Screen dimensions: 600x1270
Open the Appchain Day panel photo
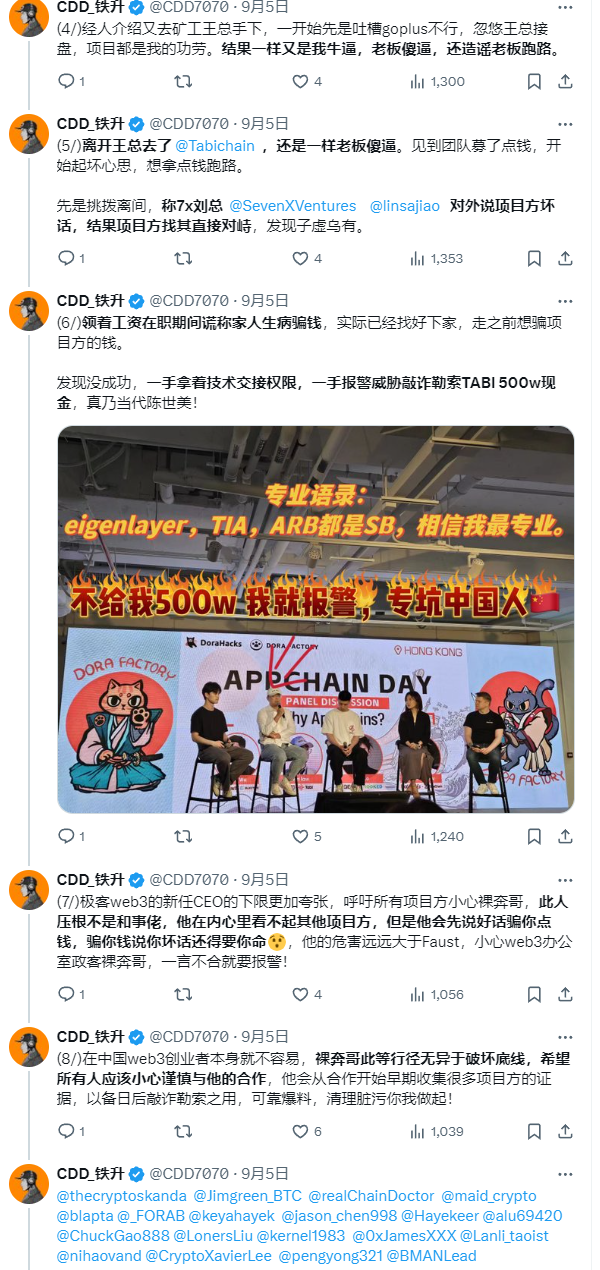point(315,620)
